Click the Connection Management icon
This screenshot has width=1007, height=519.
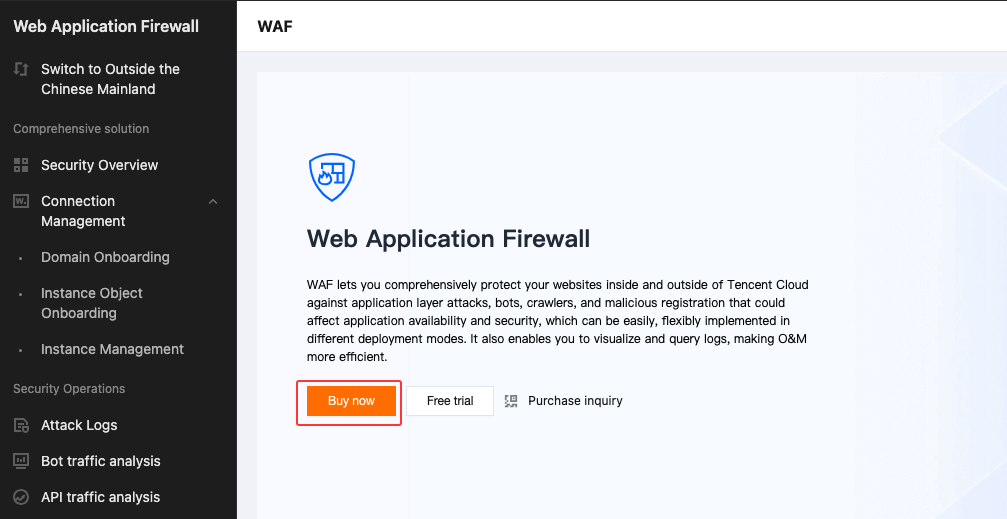pos(21,201)
